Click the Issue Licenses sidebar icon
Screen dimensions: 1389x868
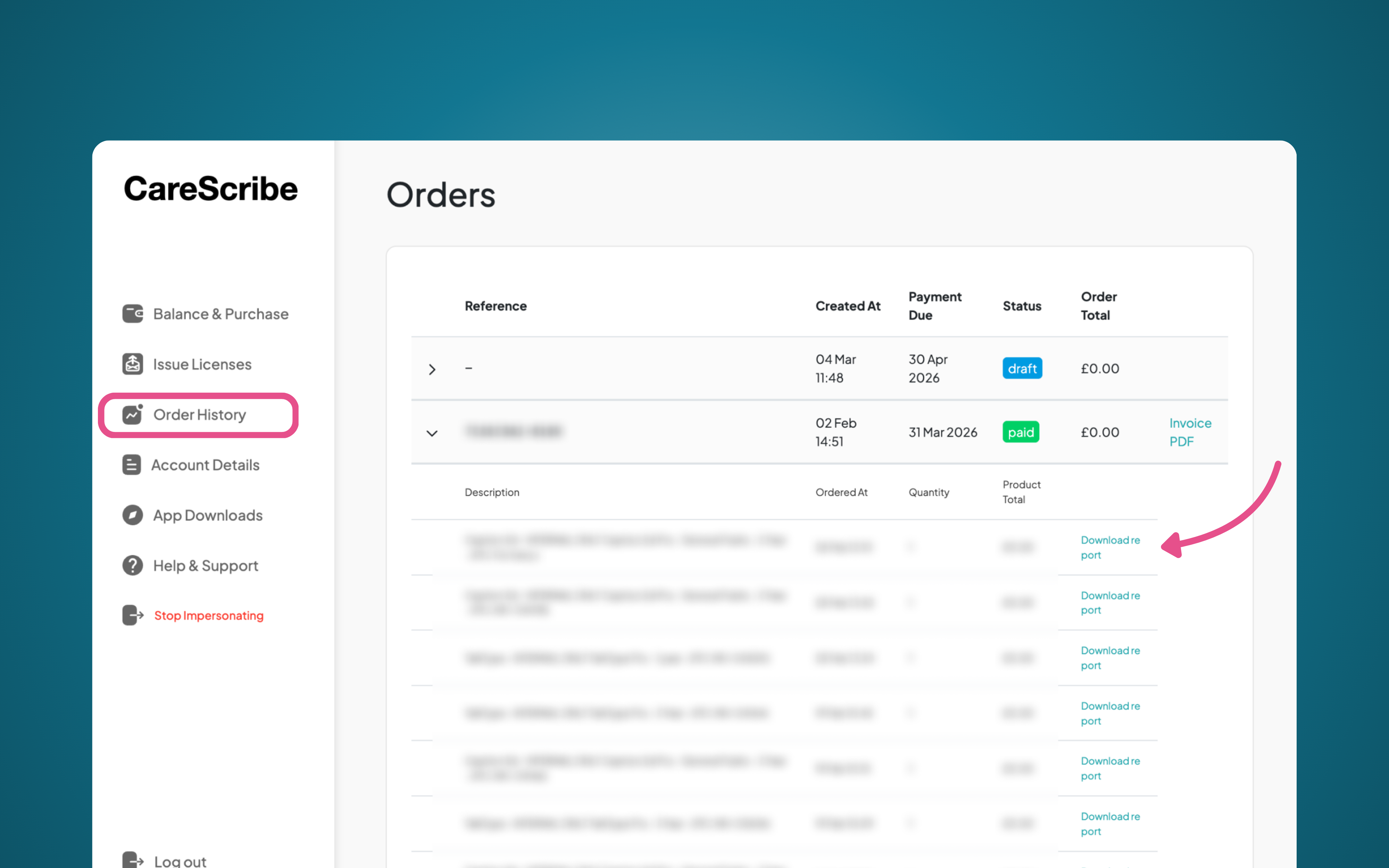pyautogui.click(x=133, y=364)
